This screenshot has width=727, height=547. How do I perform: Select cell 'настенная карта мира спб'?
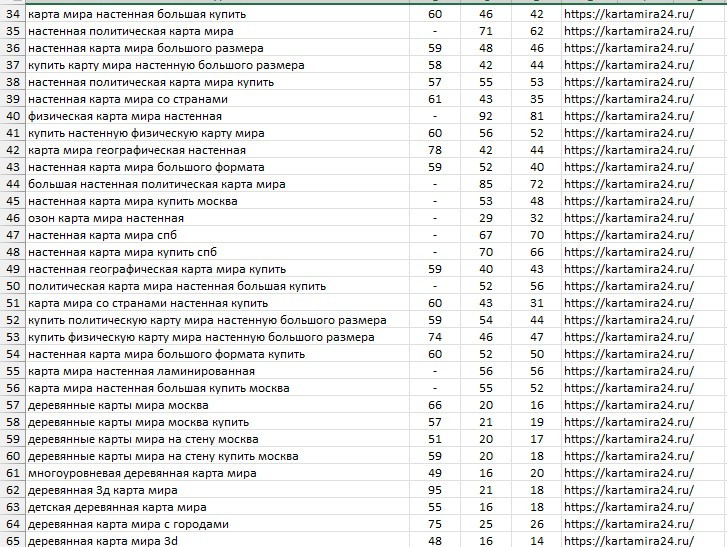point(217,235)
